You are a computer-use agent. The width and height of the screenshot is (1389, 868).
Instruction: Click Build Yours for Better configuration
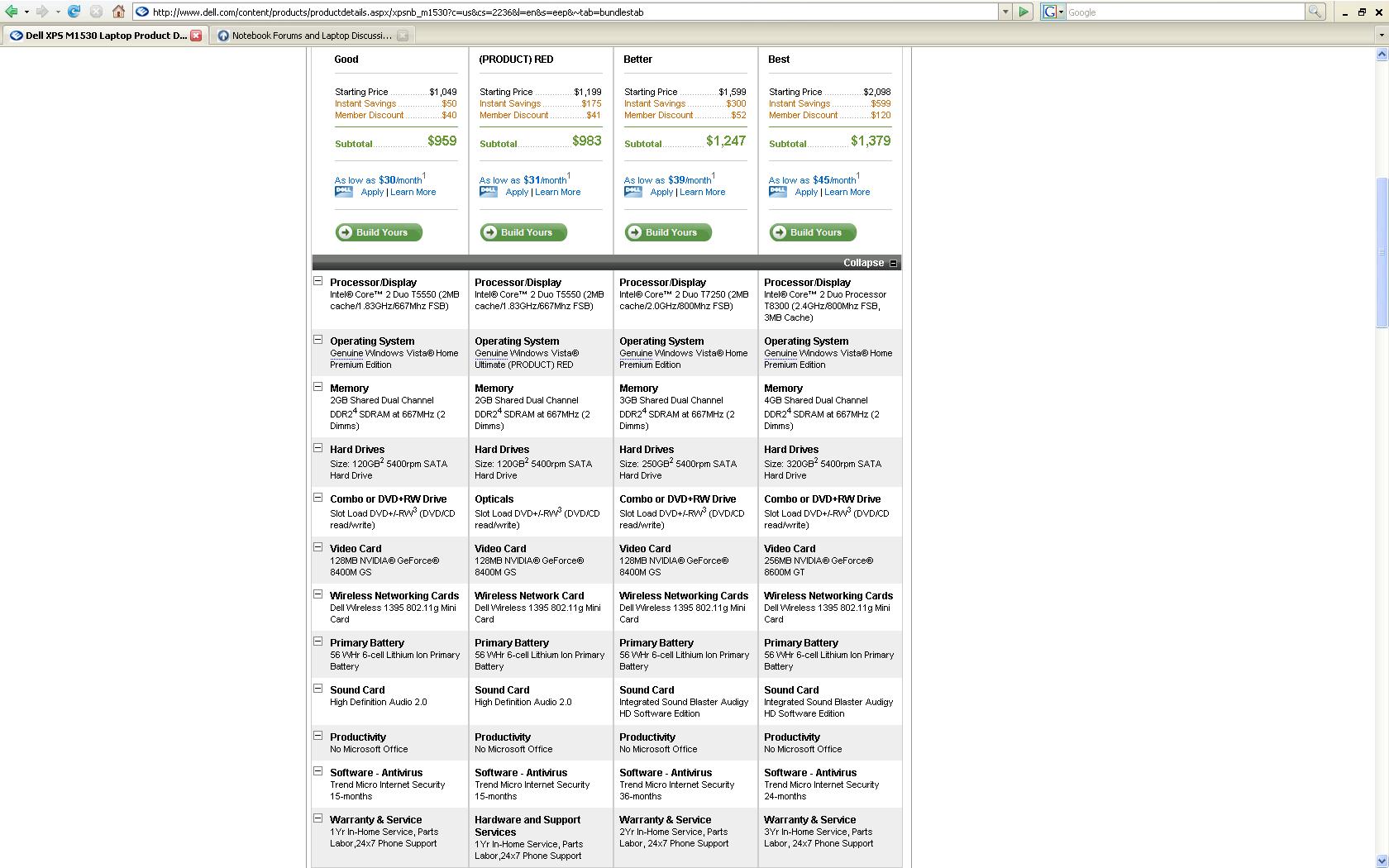click(x=668, y=232)
